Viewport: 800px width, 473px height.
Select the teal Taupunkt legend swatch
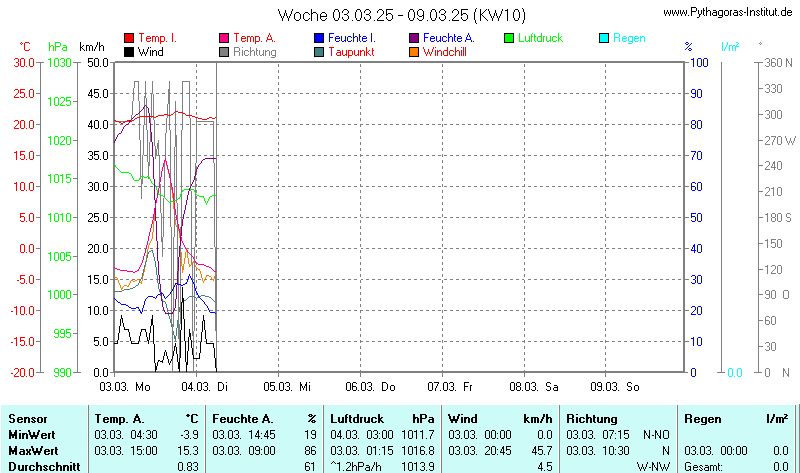pos(319,51)
